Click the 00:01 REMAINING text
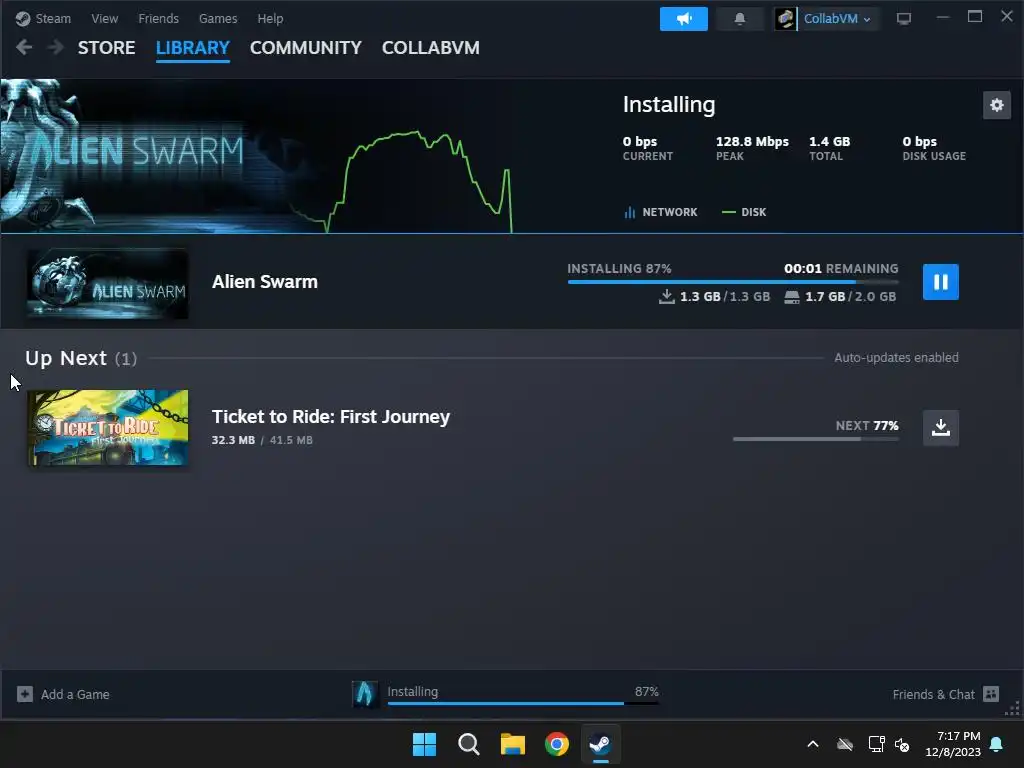 [841, 268]
